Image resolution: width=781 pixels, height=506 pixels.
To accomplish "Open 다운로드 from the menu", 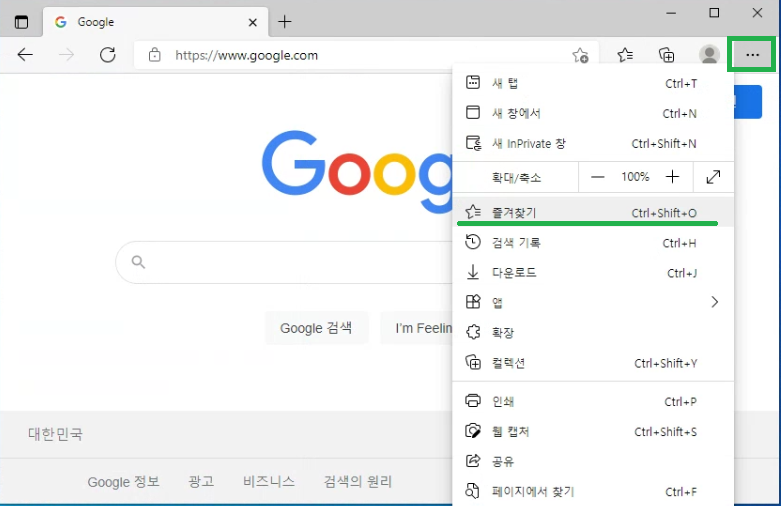I will [593, 273].
